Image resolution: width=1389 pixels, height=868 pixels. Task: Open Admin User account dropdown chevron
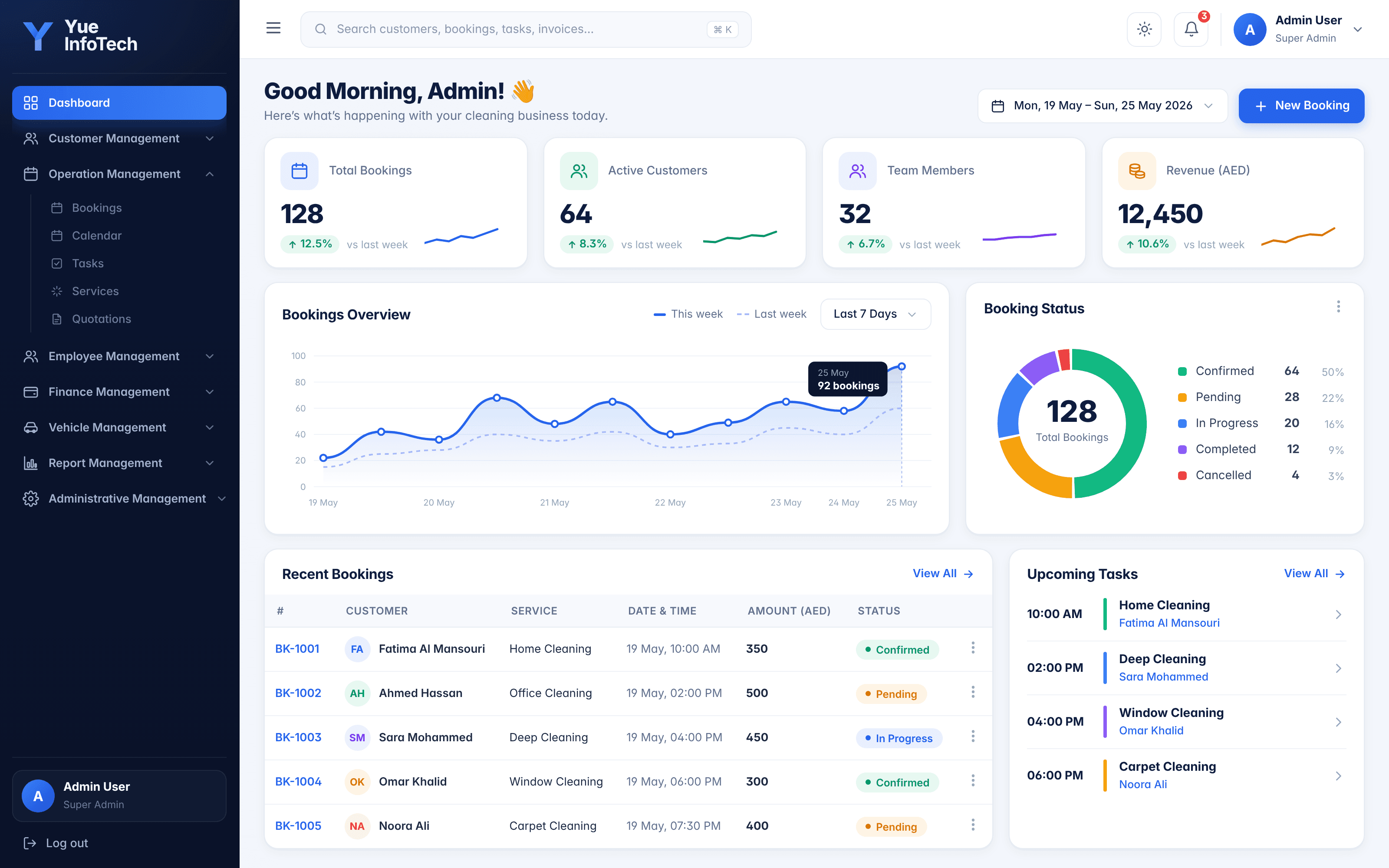click(1357, 29)
